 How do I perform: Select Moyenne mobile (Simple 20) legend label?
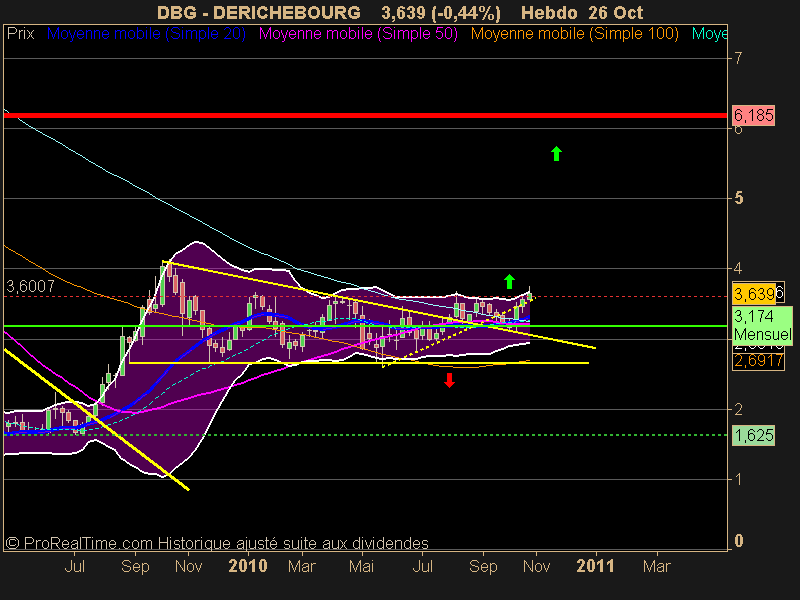[146, 34]
